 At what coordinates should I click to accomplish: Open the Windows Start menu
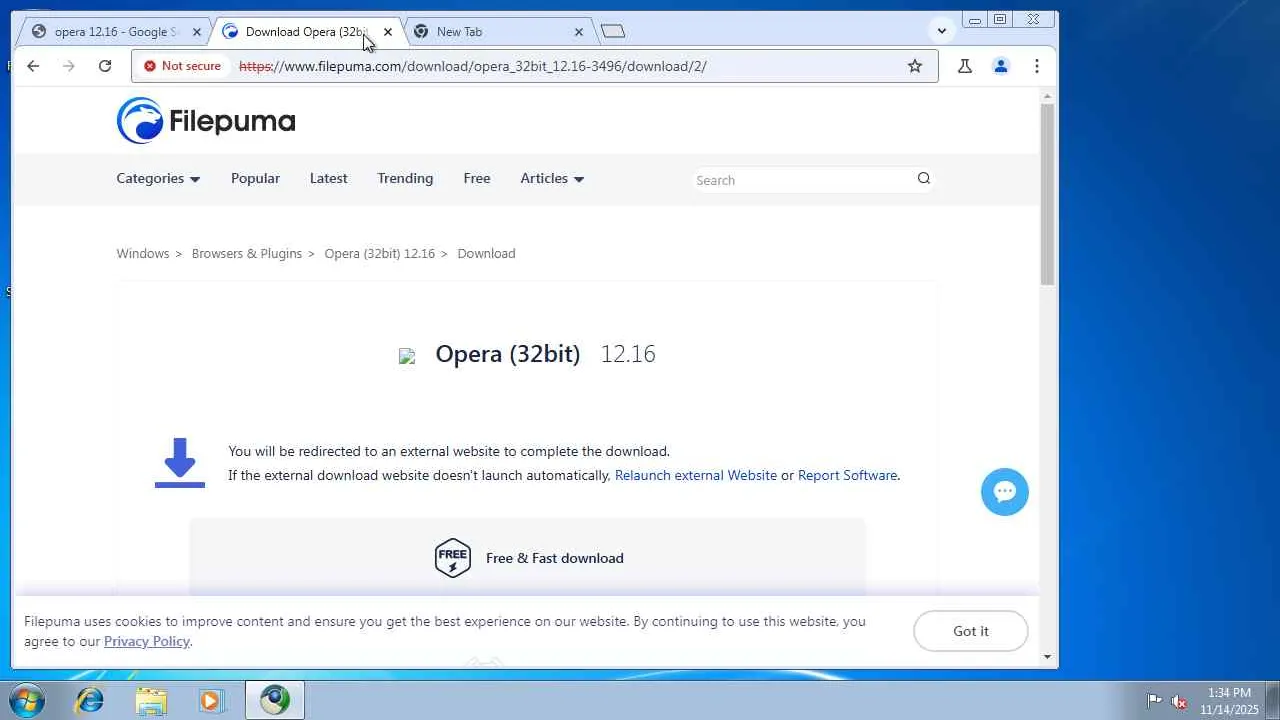[26, 700]
